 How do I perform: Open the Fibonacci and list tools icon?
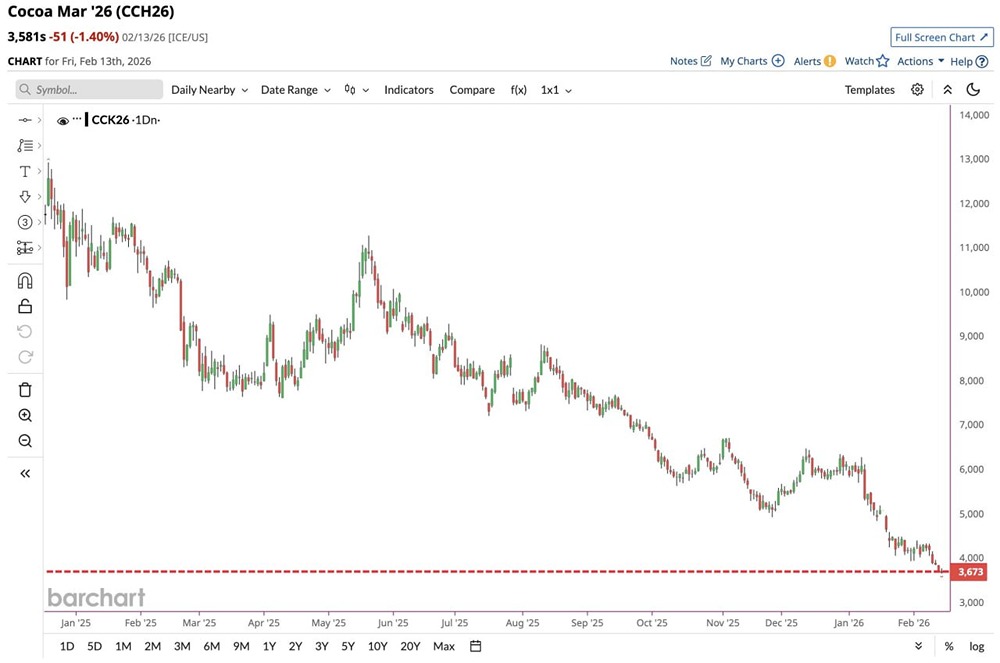coord(24,146)
